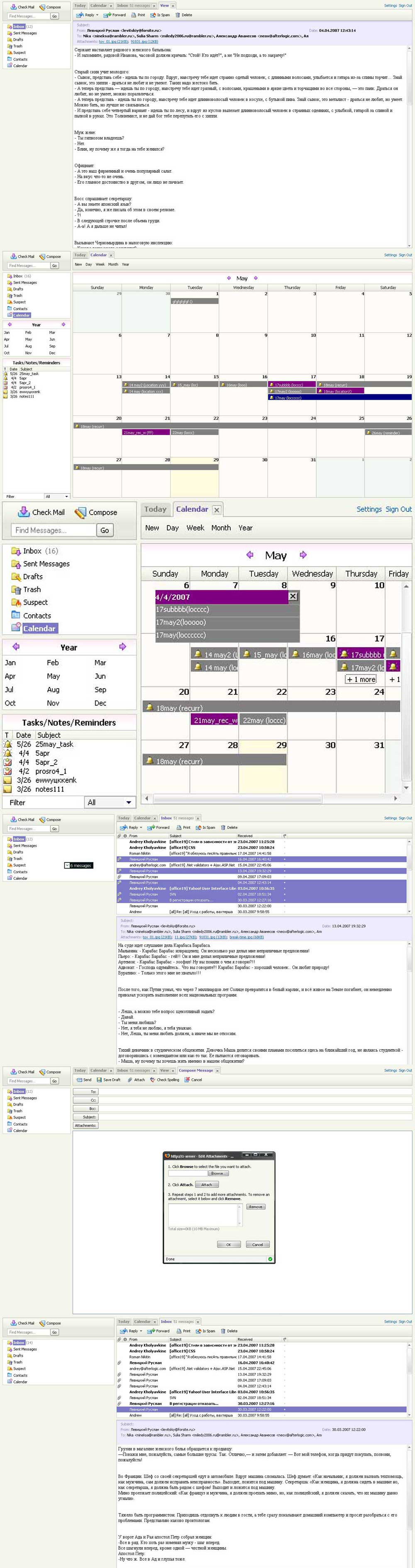
Task: Switch to the large Today tab in the enlarged view
Action: pos(155,510)
